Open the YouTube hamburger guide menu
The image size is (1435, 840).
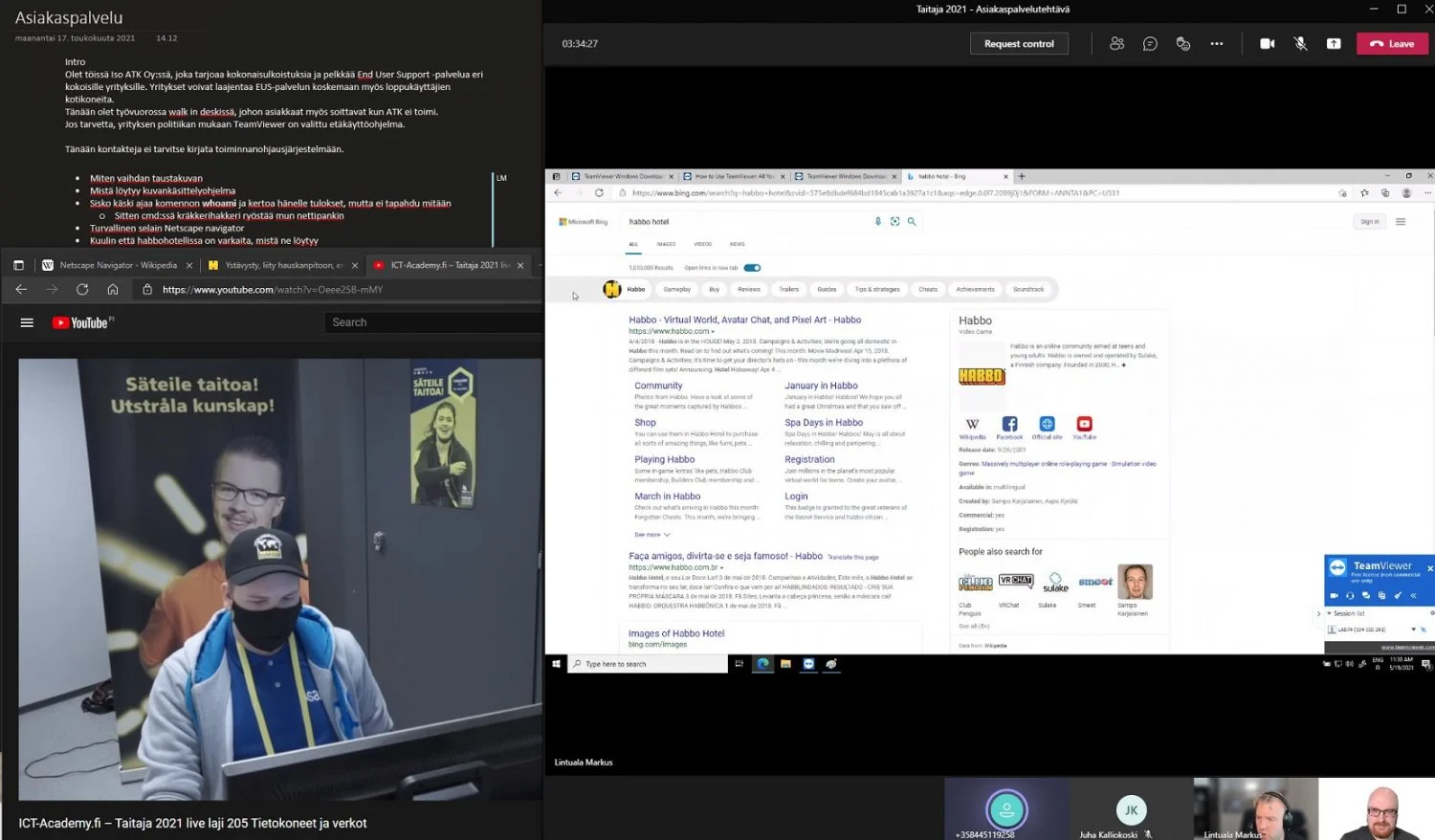pos(27,323)
